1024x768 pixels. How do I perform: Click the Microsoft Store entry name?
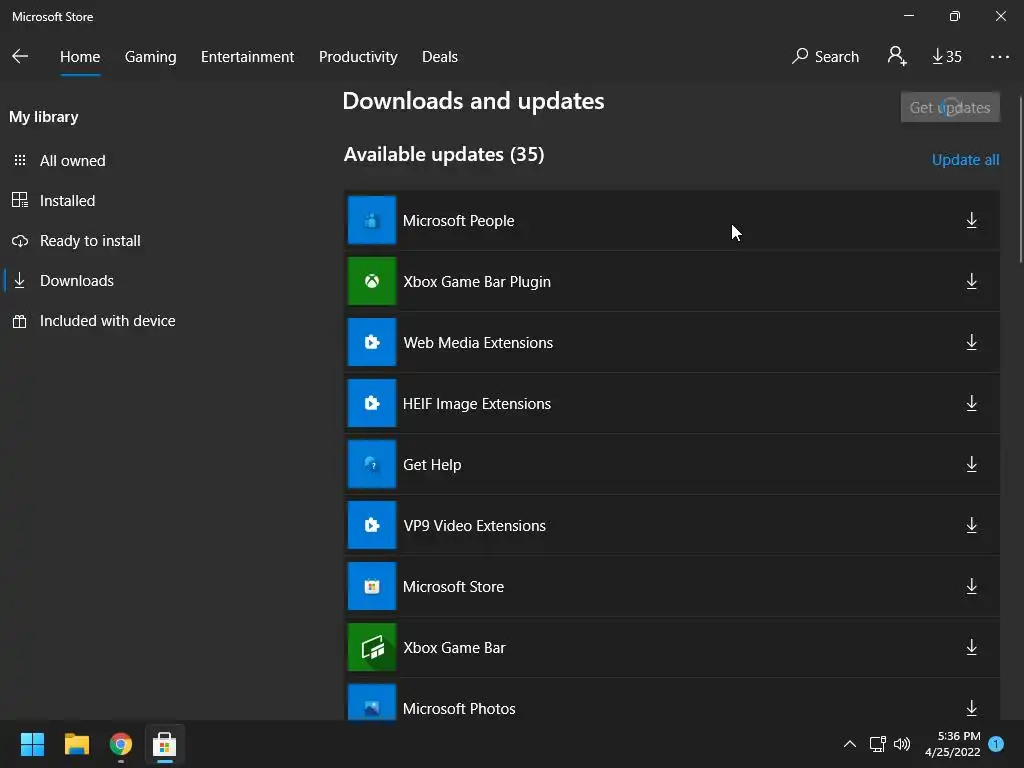click(453, 586)
